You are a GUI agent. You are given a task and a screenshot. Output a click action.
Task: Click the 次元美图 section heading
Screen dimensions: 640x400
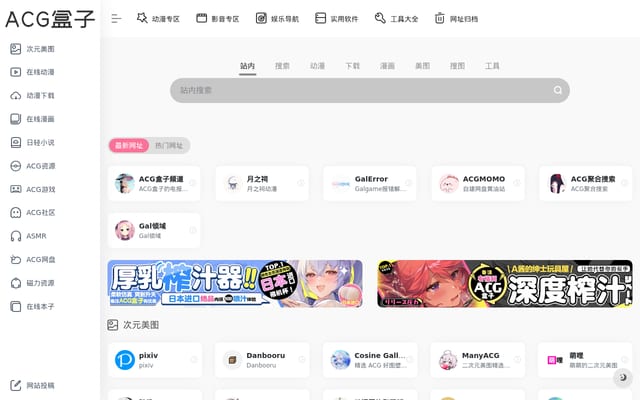pos(133,325)
